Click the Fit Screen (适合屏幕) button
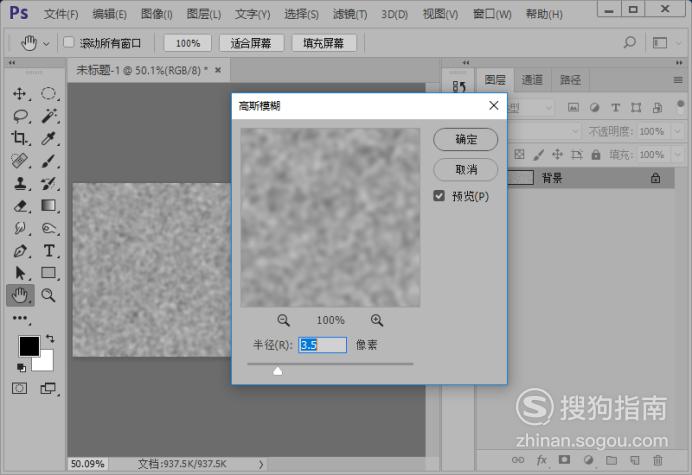692x475 pixels. coord(251,43)
